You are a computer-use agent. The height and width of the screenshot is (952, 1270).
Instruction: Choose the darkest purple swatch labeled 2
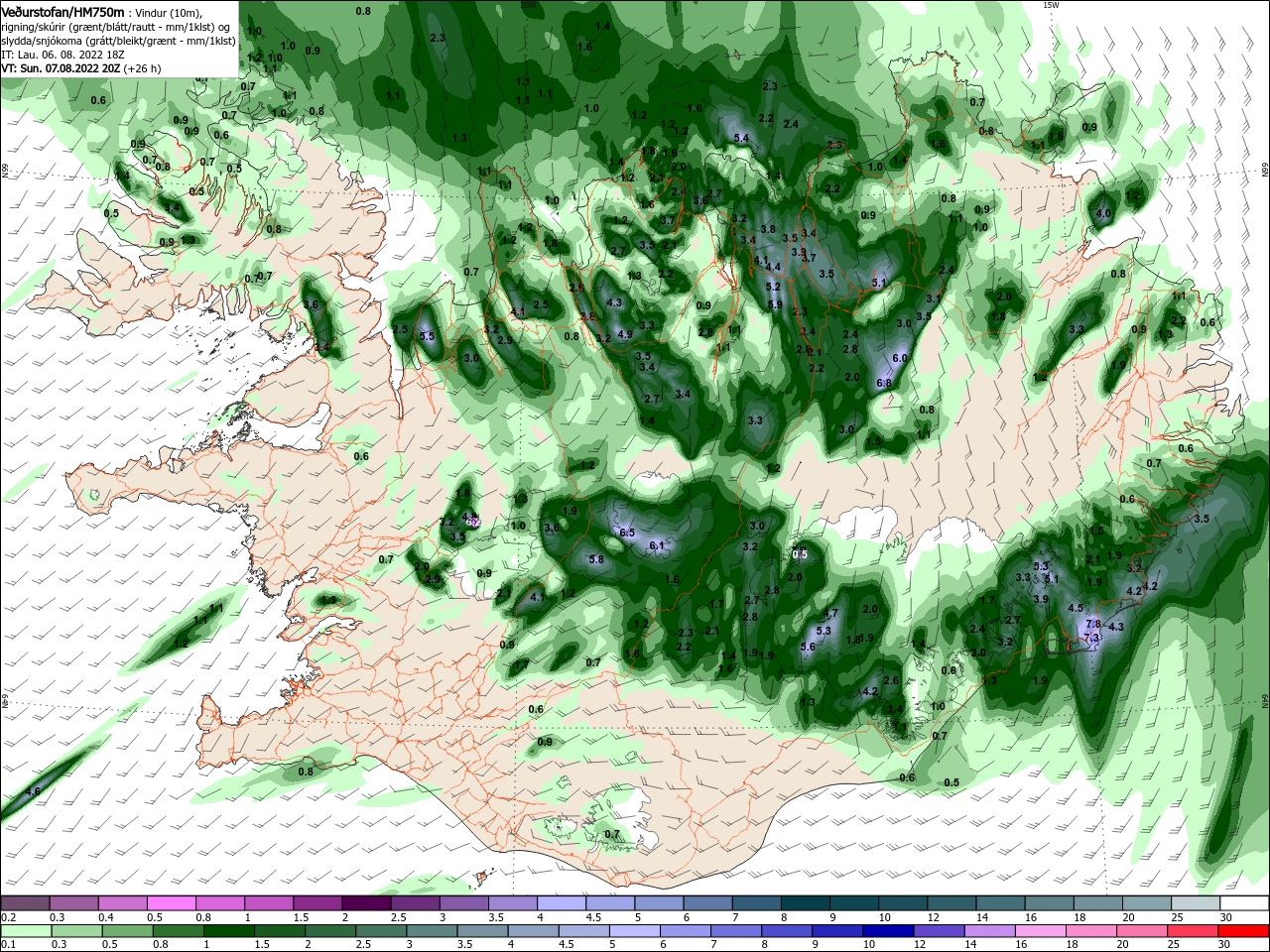tap(366, 903)
